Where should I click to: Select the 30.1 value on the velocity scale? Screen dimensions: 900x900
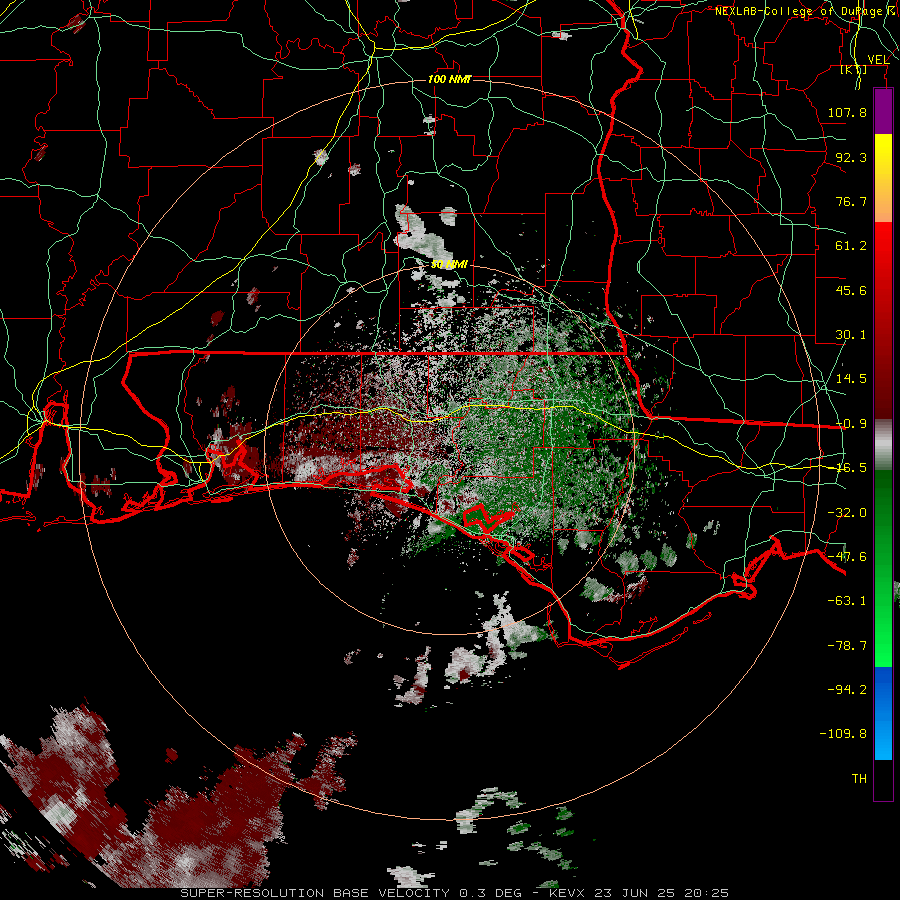851,335
